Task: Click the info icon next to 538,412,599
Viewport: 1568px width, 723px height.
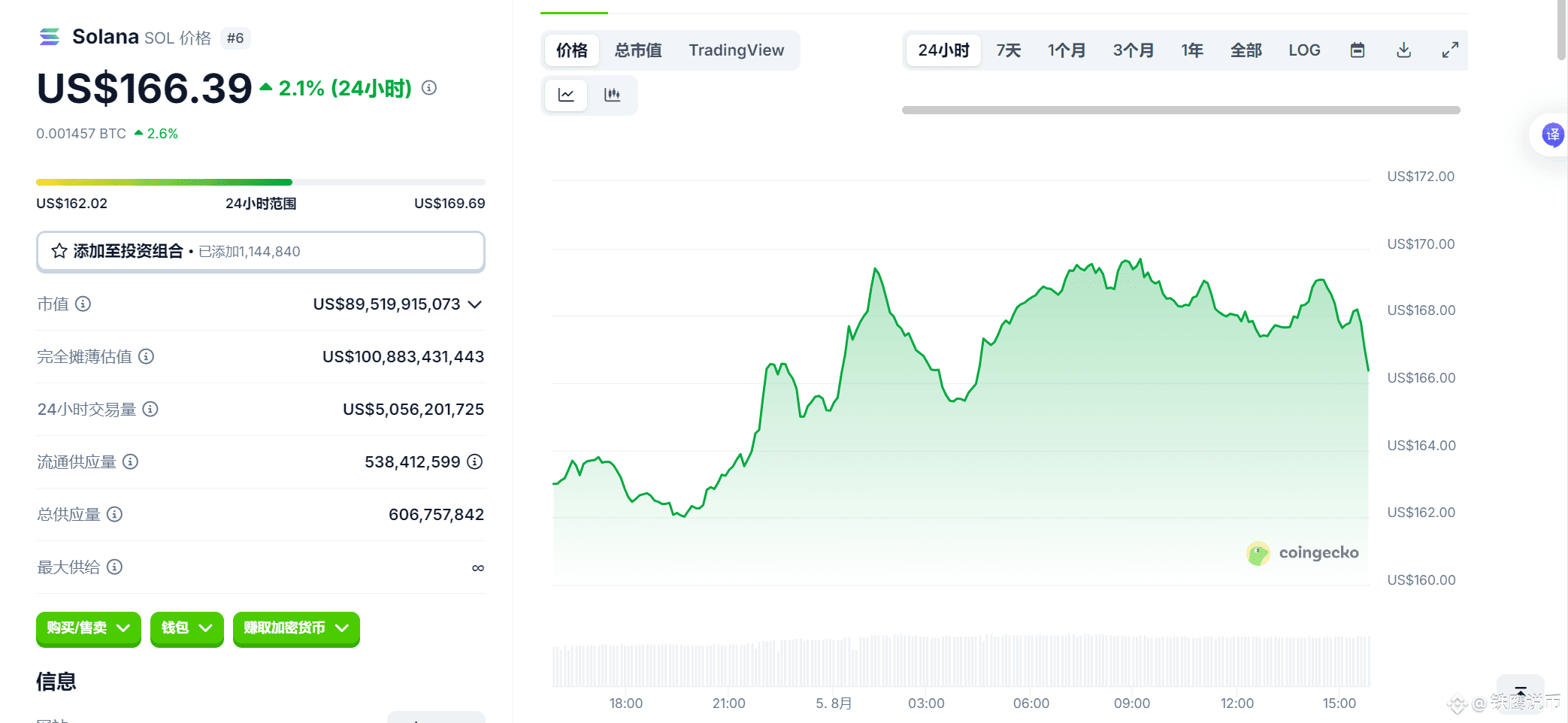Action: (474, 461)
